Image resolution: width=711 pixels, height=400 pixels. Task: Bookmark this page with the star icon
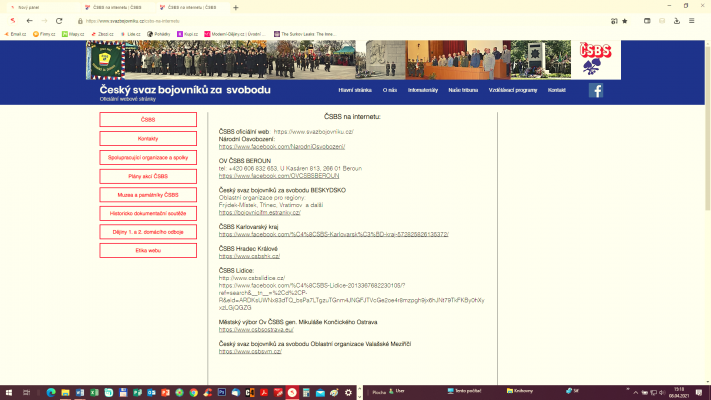(x=625, y=21)
